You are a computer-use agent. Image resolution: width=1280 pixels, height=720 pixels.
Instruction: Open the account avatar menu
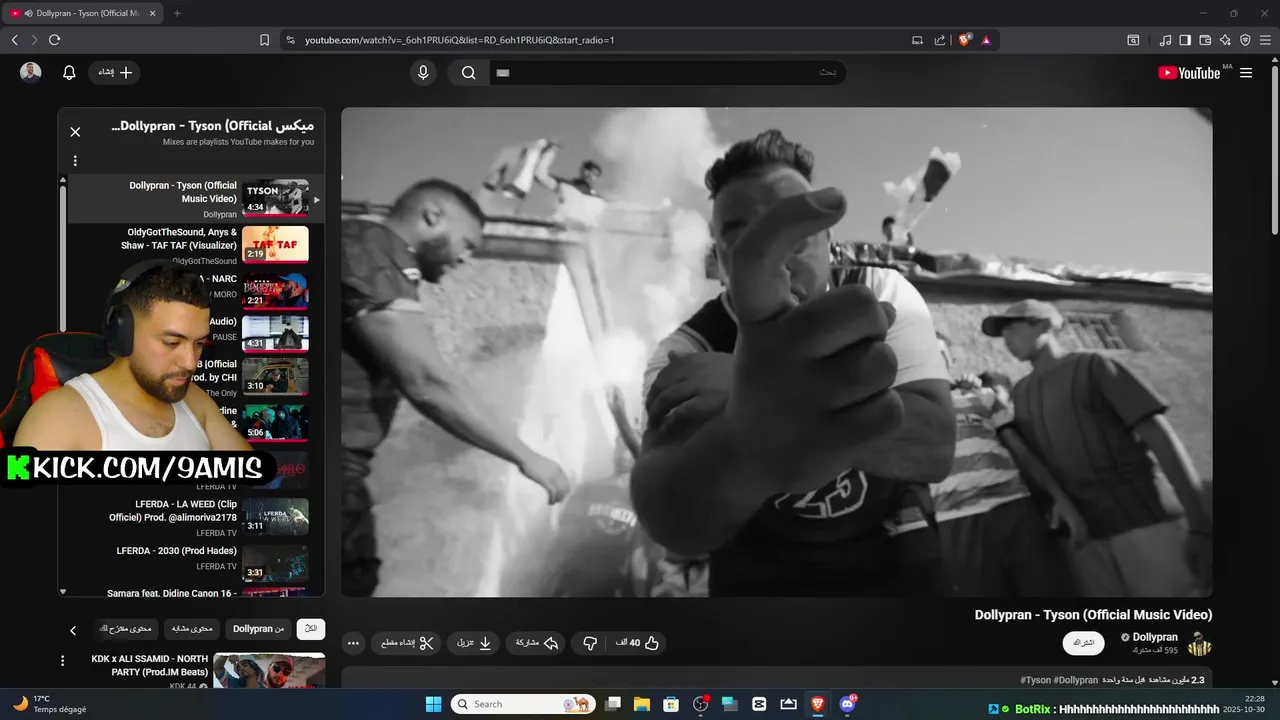(x=31, y=72)
